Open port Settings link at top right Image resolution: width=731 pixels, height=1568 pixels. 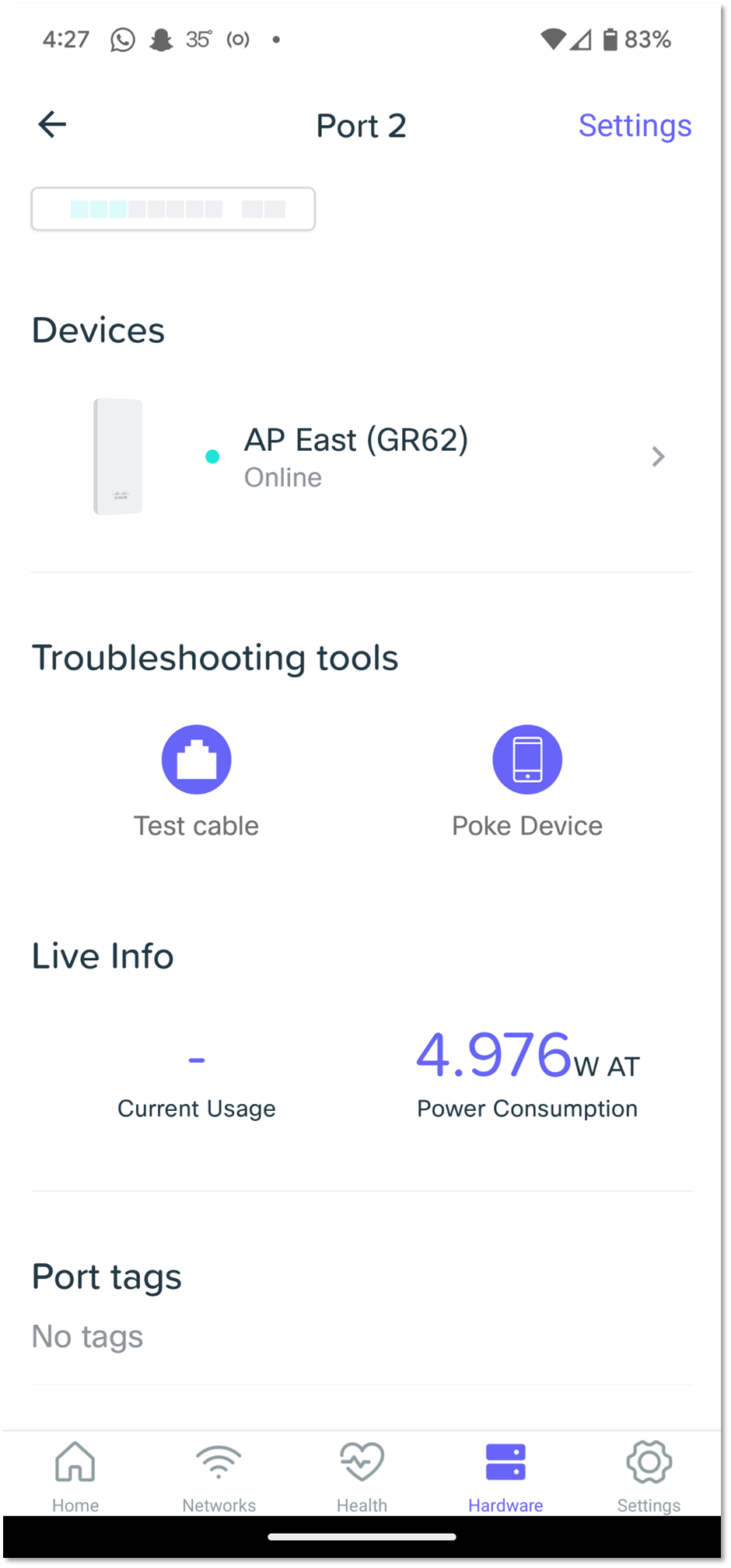[x=635, y=125]
